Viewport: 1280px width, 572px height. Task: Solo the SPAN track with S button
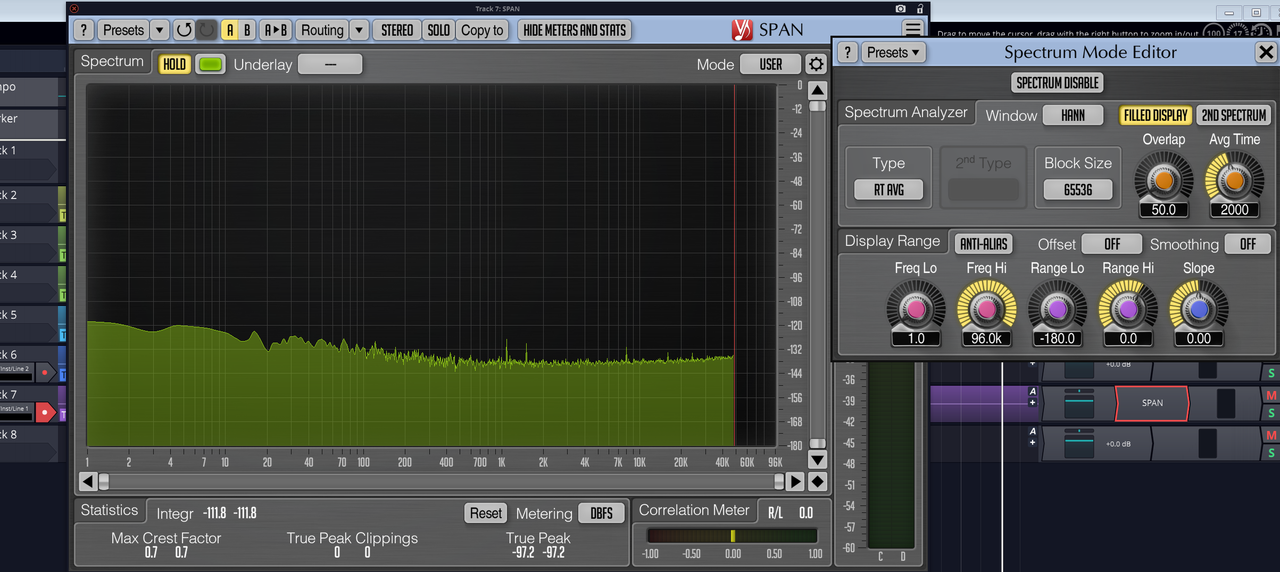1272,412
